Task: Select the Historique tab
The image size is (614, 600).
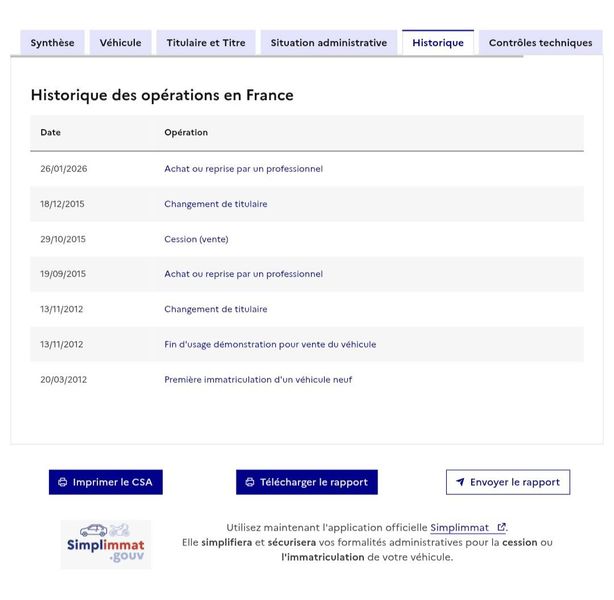Action: point(438,43)
